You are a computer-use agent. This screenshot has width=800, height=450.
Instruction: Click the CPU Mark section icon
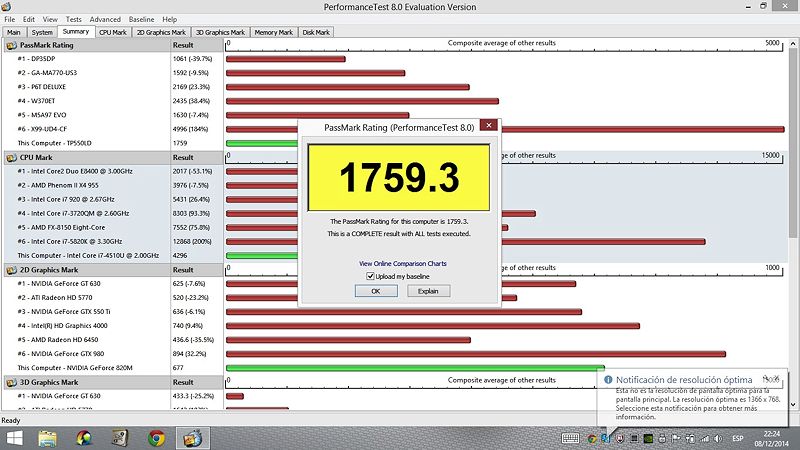(x=11, y=158)
